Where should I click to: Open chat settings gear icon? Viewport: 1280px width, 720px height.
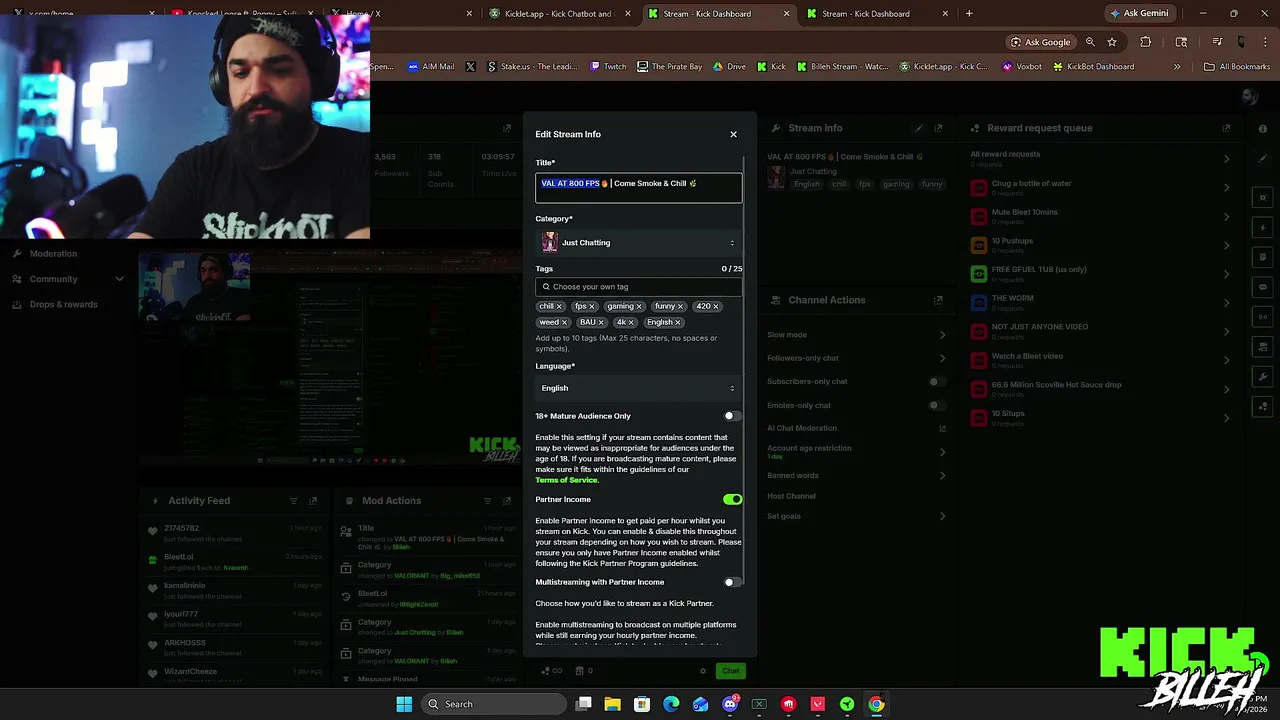pos(703,671)
